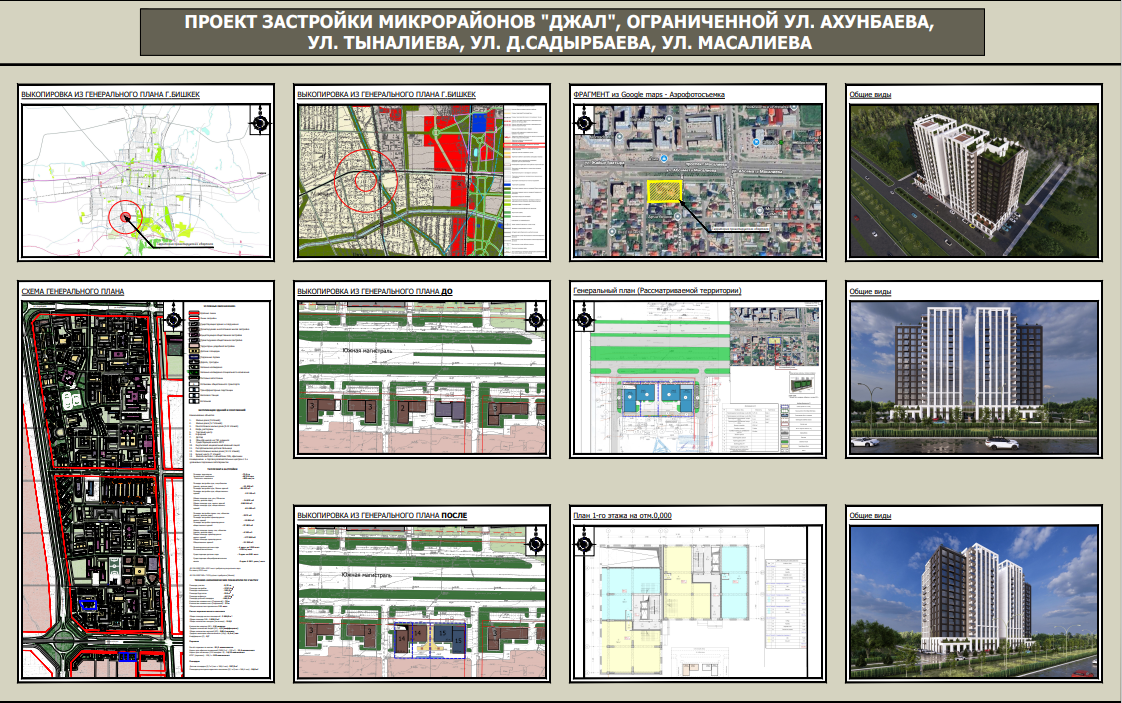Click the red circular site marker on citywide map
This screenshot has width=1122, height=703.
[x=125, y=213]
